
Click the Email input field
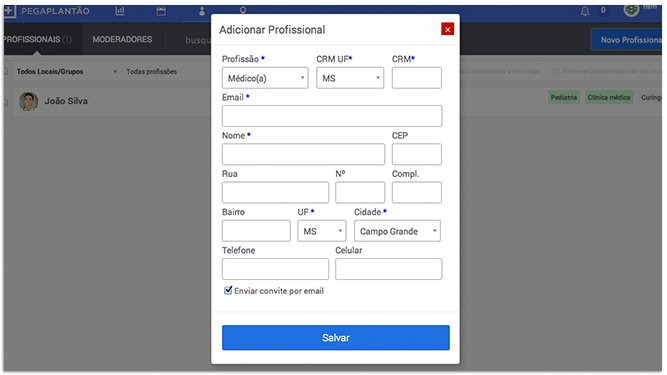coord(332,116)
